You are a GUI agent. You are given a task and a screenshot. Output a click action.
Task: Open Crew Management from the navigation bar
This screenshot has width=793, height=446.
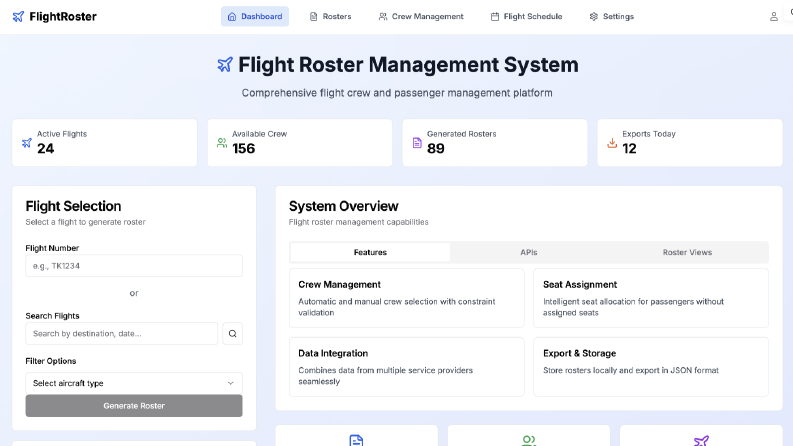coord(421,17)
